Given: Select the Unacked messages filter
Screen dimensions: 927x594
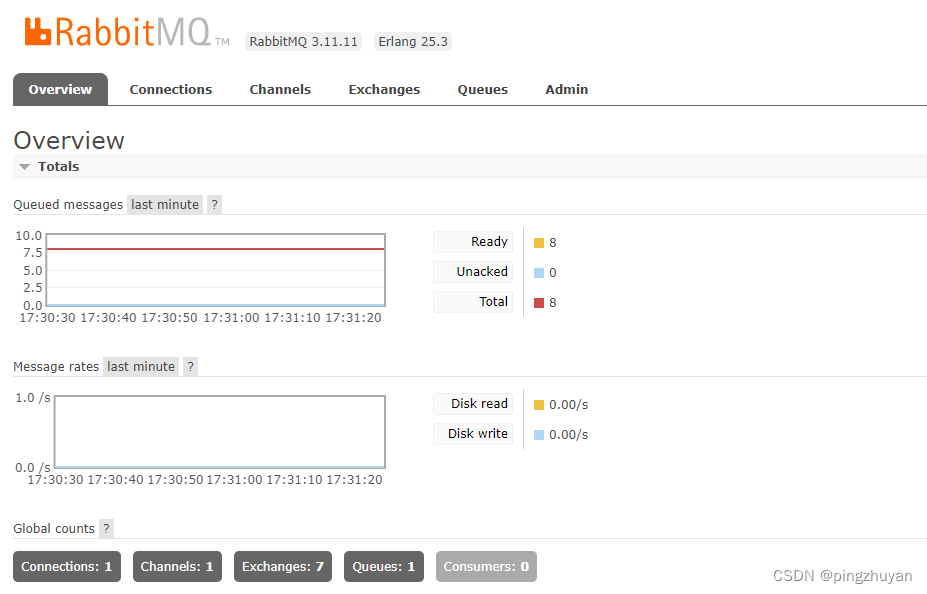Looking at the screenshot, I should coord(472,271).
